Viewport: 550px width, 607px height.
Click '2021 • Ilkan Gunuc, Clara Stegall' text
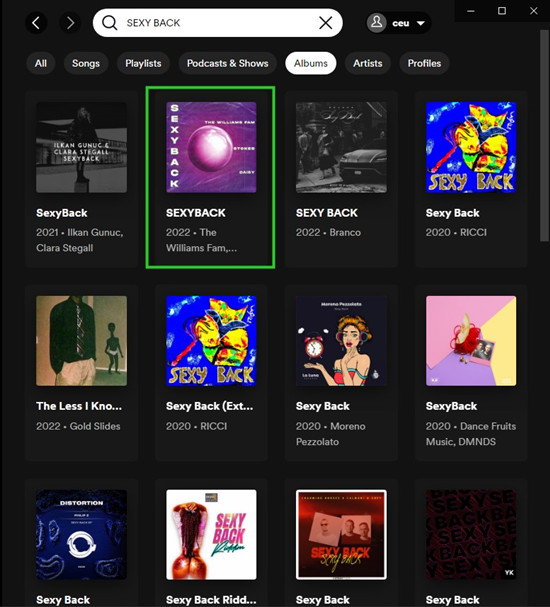click(x=79, y=240)
